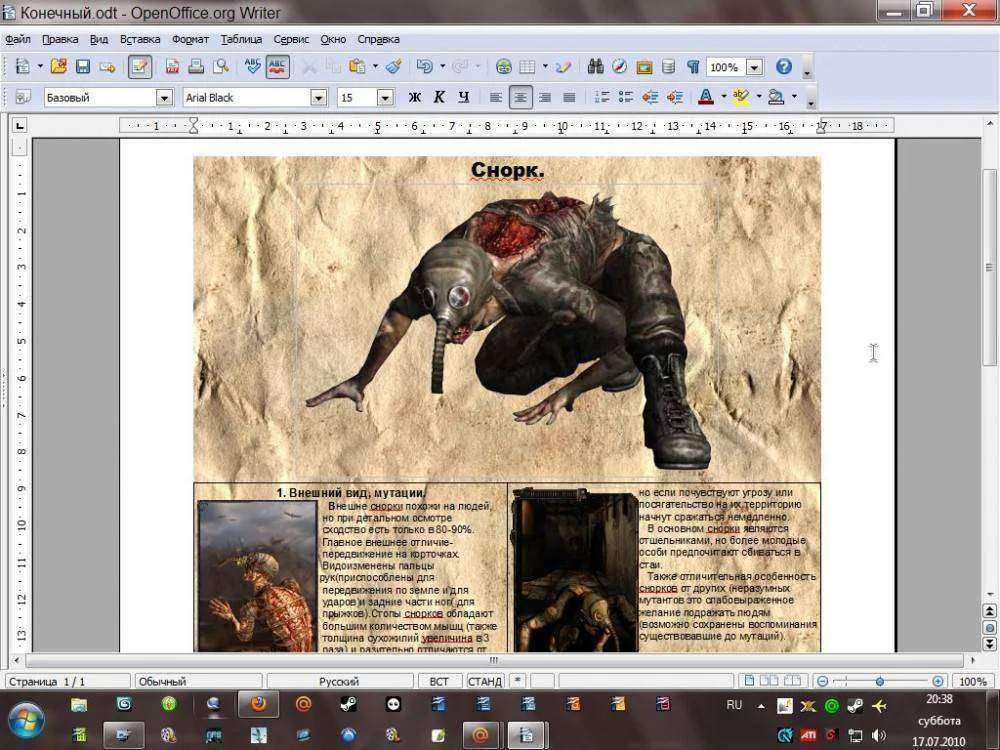Toggle nonprinting characters pilcrow button

pyautogui.click(x=692, y=67)
